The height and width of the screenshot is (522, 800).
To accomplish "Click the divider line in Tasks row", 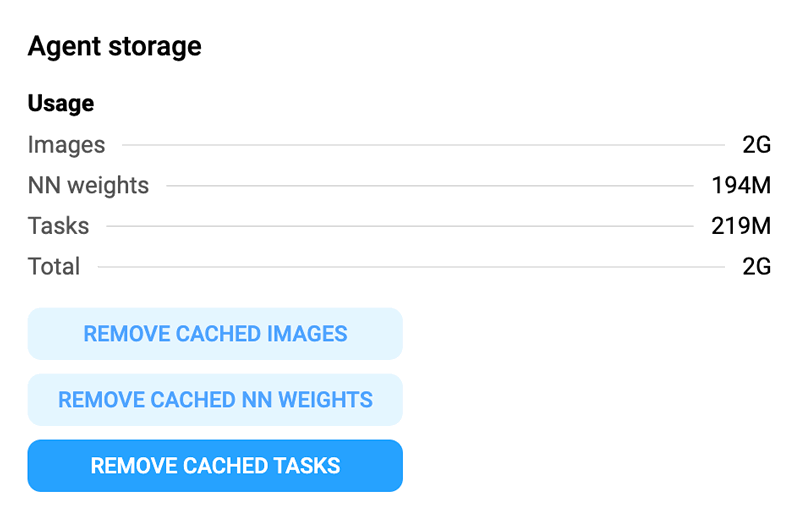I will [400, 226].
